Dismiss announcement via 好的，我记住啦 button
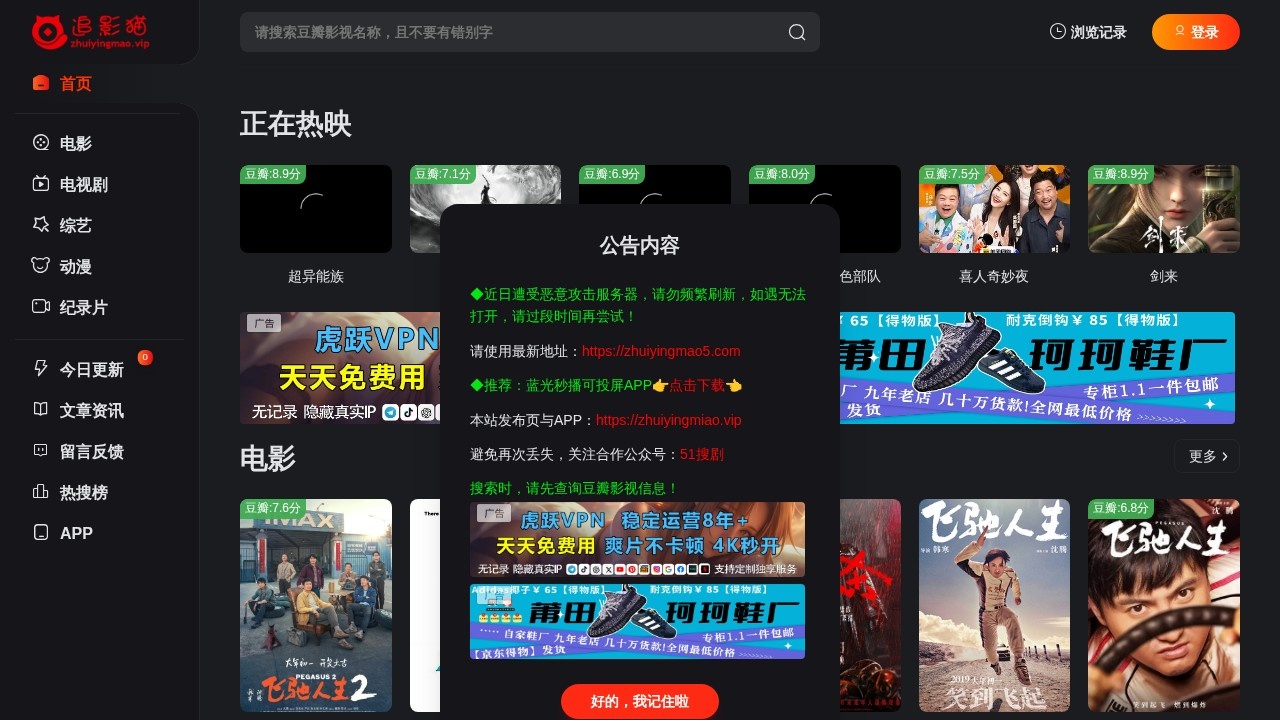The height and width of the screenshot is (720, 1280). coord(639,701)
